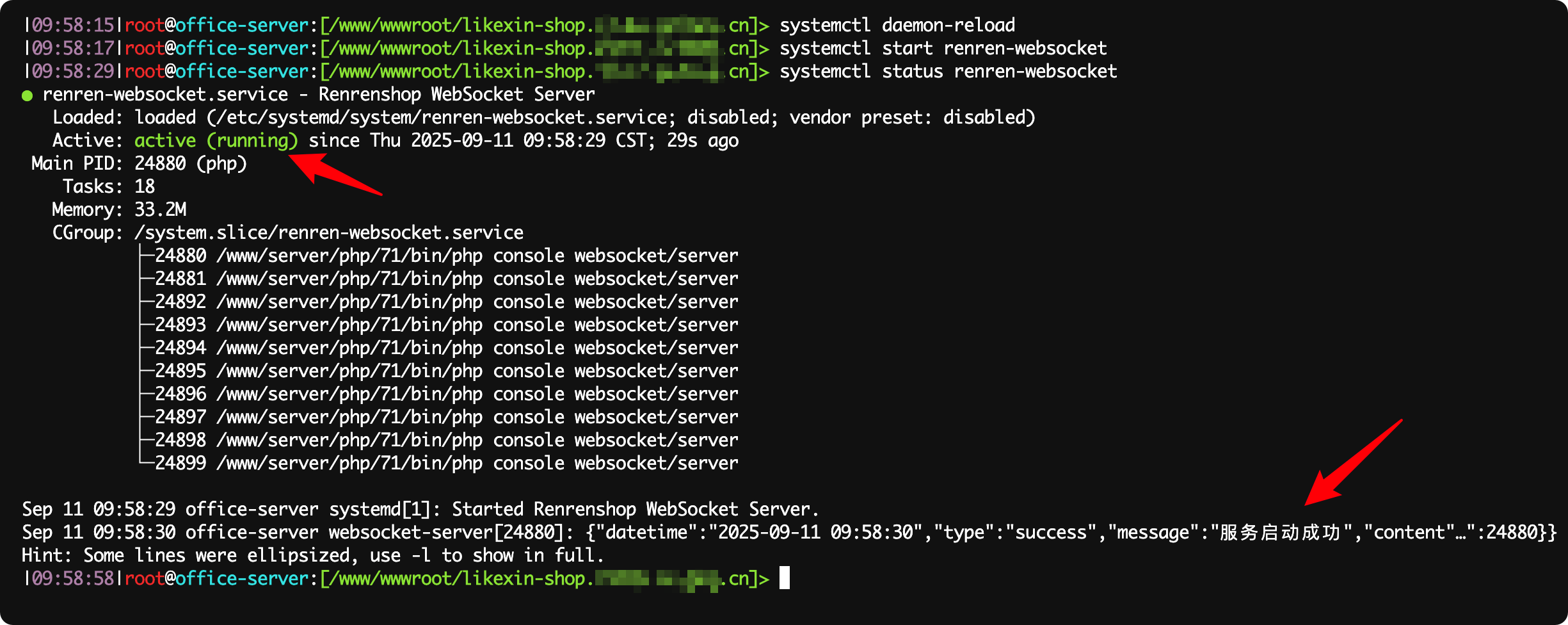Image resolution: width=1568 pixels, height=625 pixels.
Task: Click the 'systemctl daemon-reload' command text
Action: 897,25
